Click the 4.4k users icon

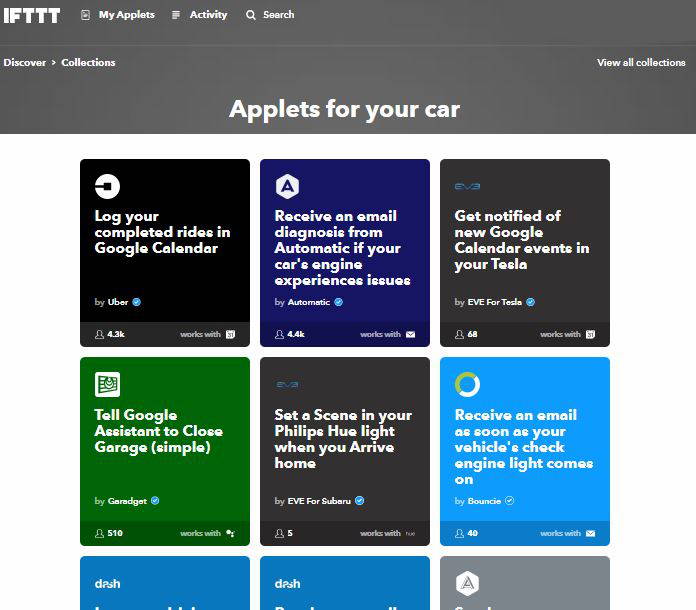point(280,334)
